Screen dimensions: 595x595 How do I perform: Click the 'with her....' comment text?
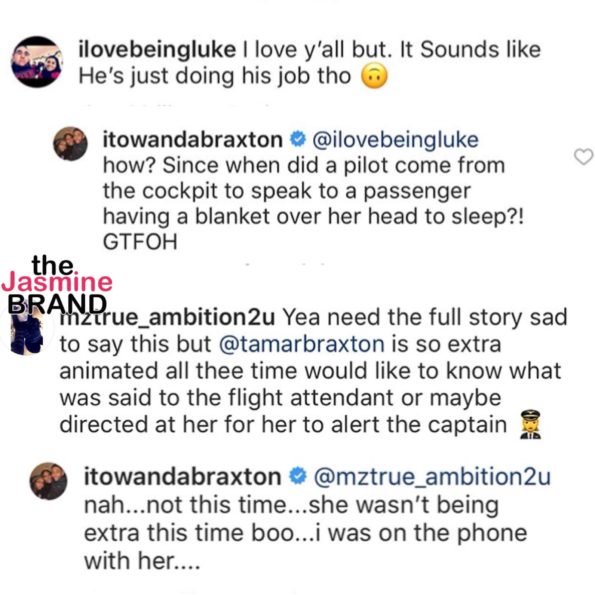[142, 561]
